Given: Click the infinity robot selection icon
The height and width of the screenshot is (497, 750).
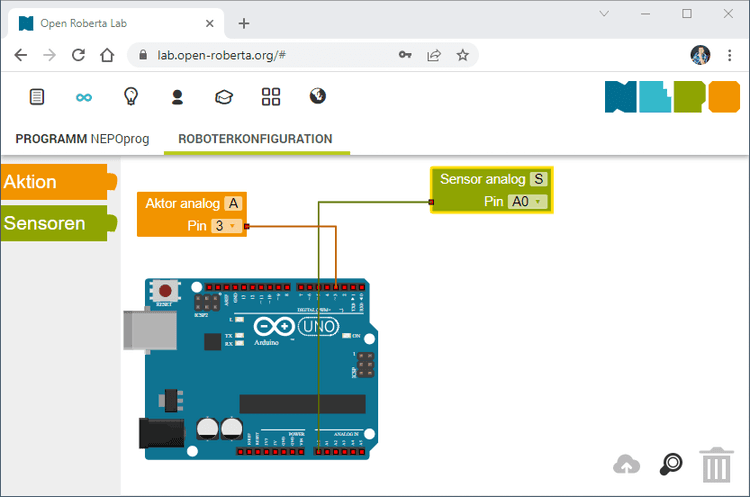Looking at the screenshot, I should click(x=84, y=97).
